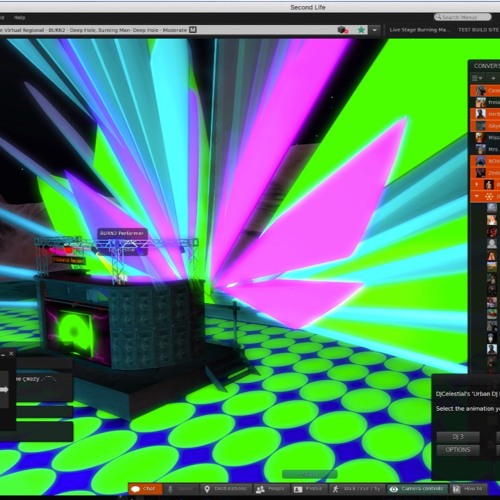Collapse the expanded group with down arrow

tap(477, 196)
